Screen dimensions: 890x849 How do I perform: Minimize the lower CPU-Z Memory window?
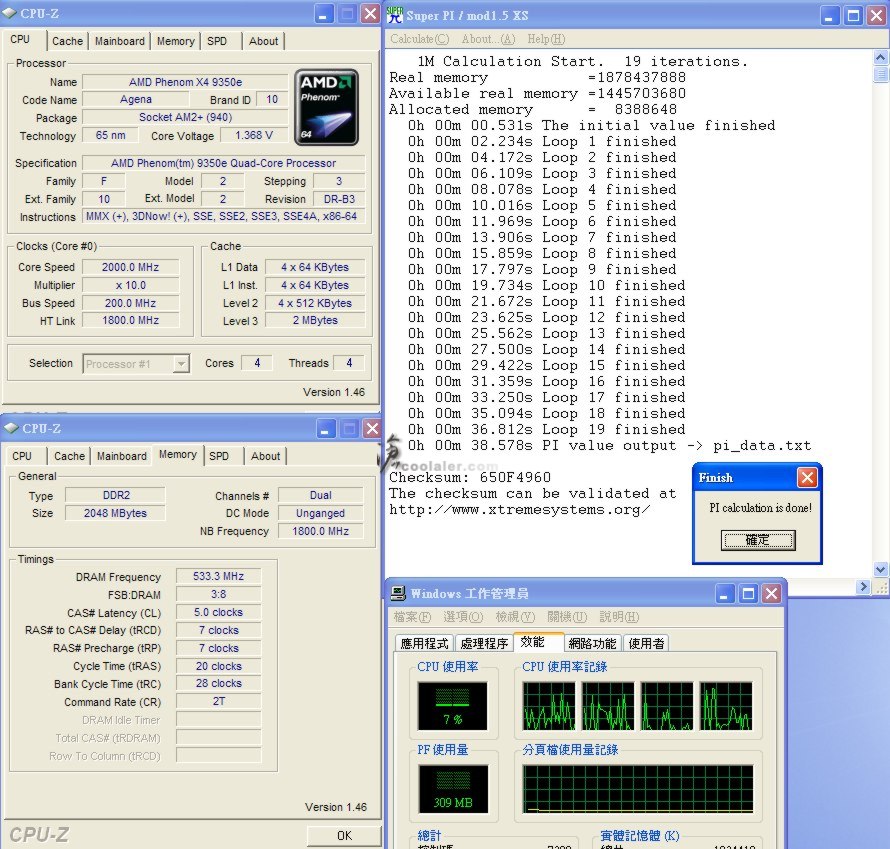[x=325, y=429]
